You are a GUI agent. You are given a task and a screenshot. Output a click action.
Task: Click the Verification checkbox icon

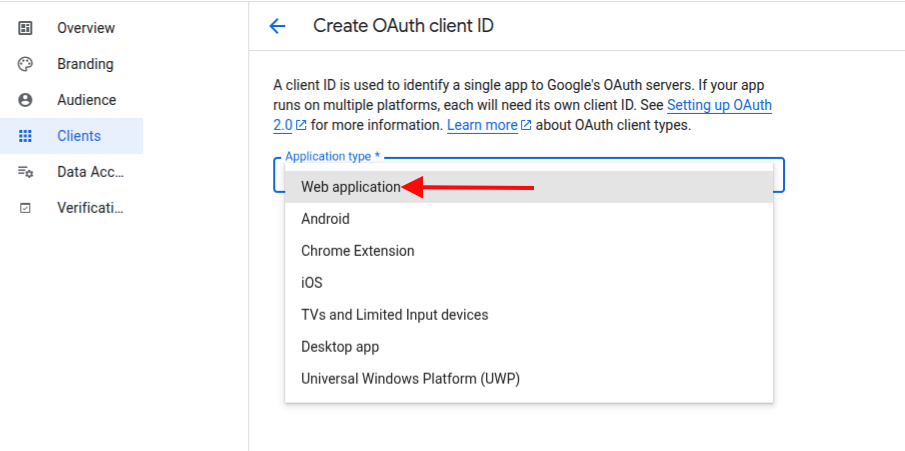(25, 208)
